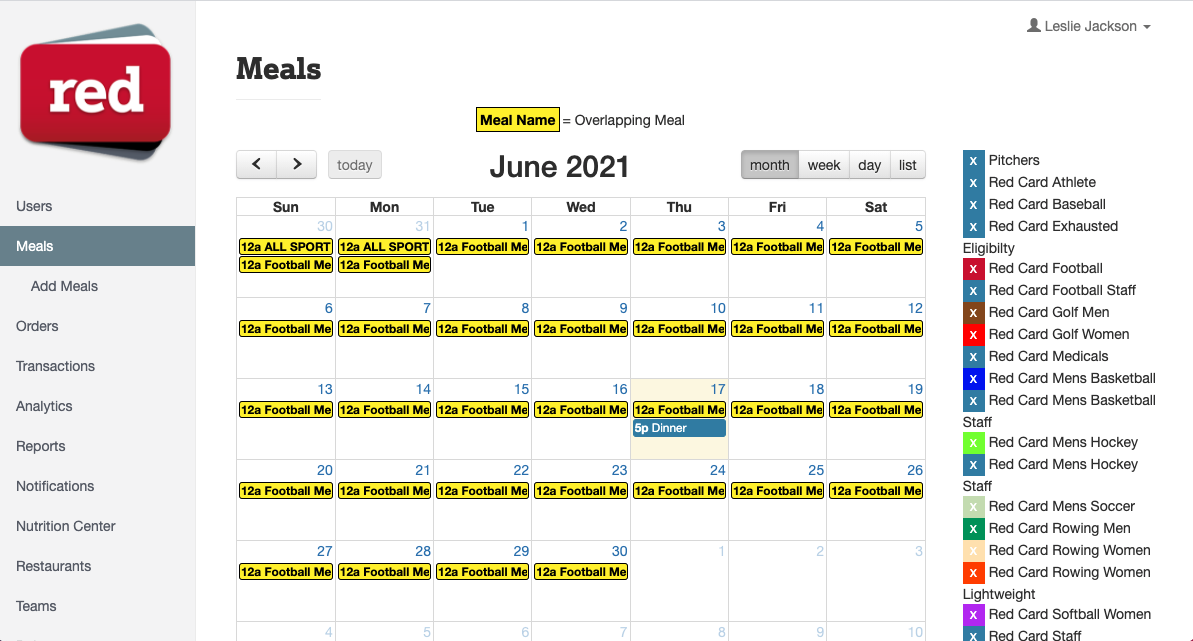Click the red card logo
Image resolution: width=1193 pixels, height=641 pixels.
tap(96, 91)
